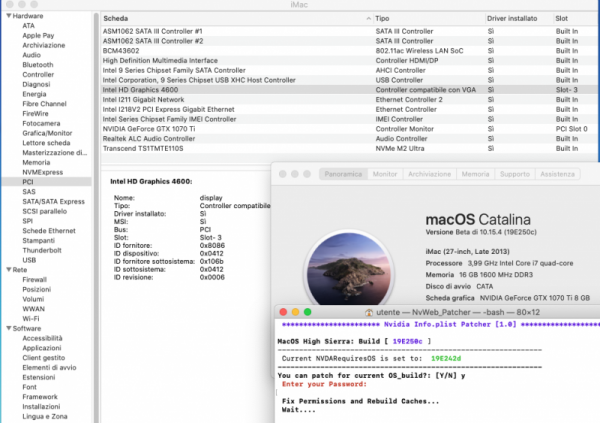Open the Supporto tab

(x=515, y=174)
